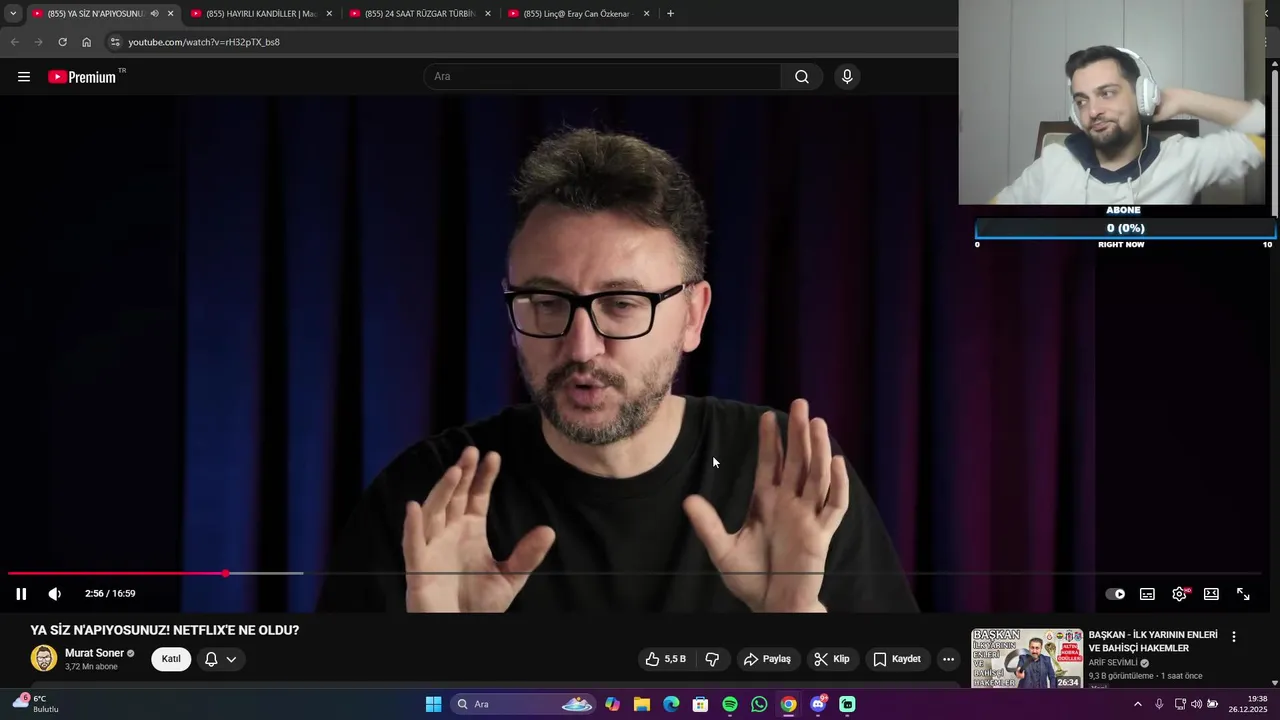Go to browser home page

pyautogui.click(x=86, y=42)
